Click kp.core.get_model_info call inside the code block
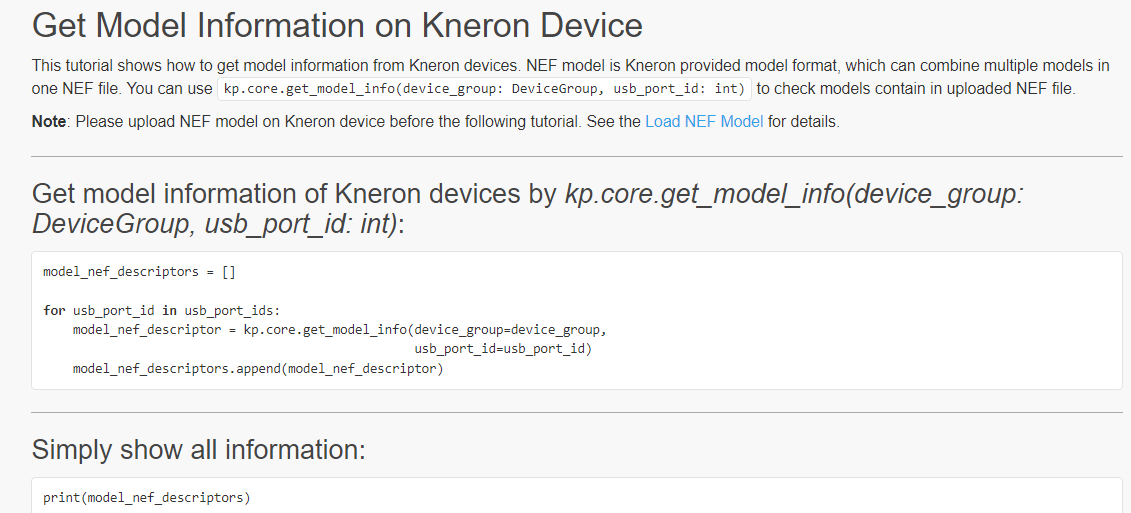The width and height of the screenshot is (1131, 513). pyautogui.click(x=325, y=330)
